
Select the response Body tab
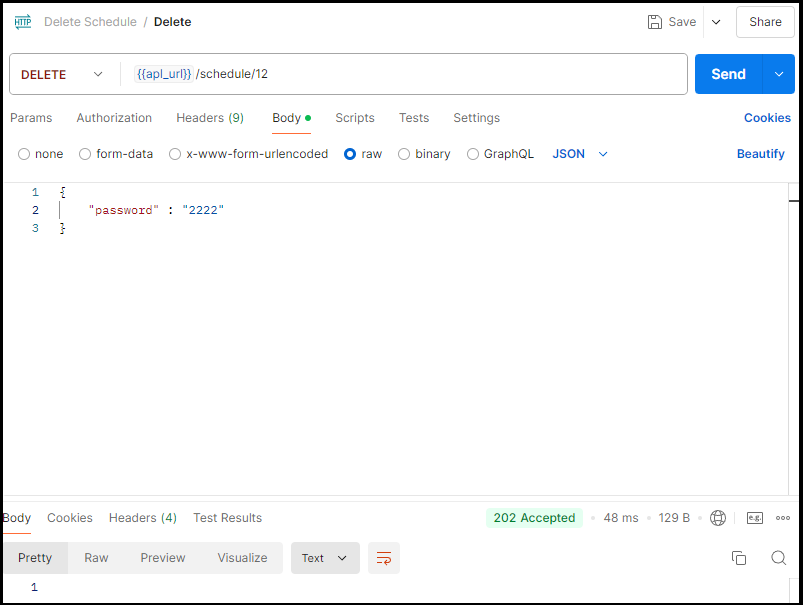pos(17,518)
